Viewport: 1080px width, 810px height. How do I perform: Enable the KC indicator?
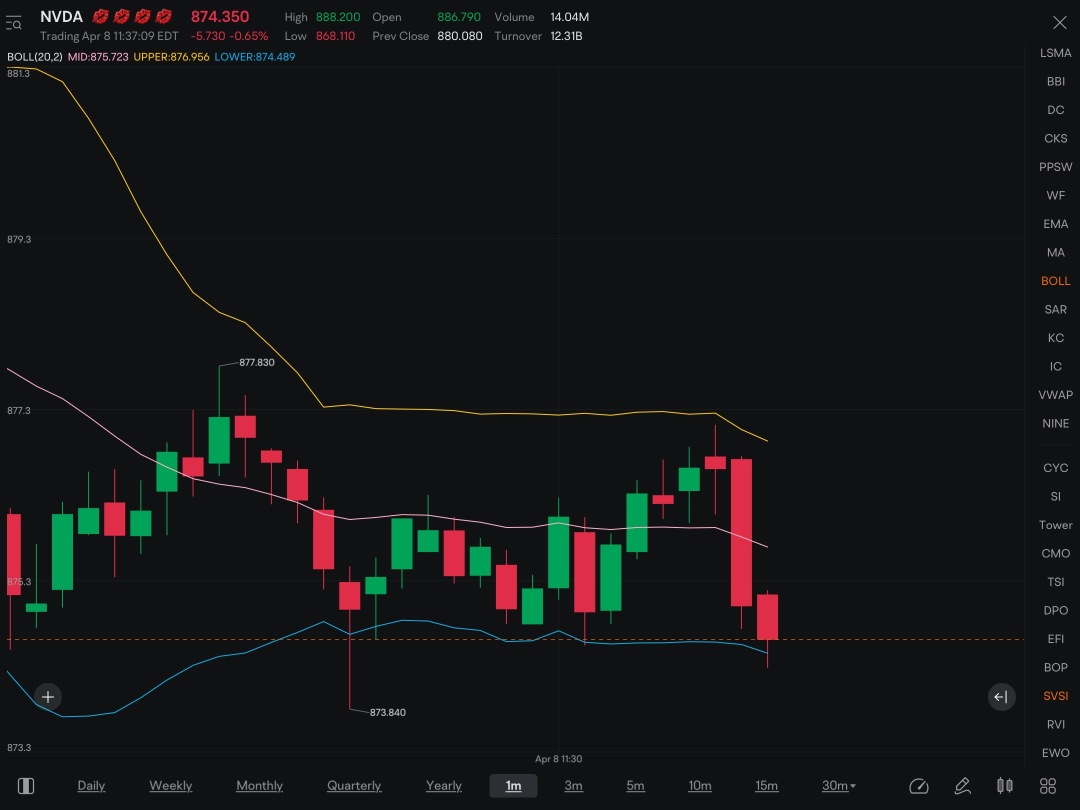[x=1055, y=338]
